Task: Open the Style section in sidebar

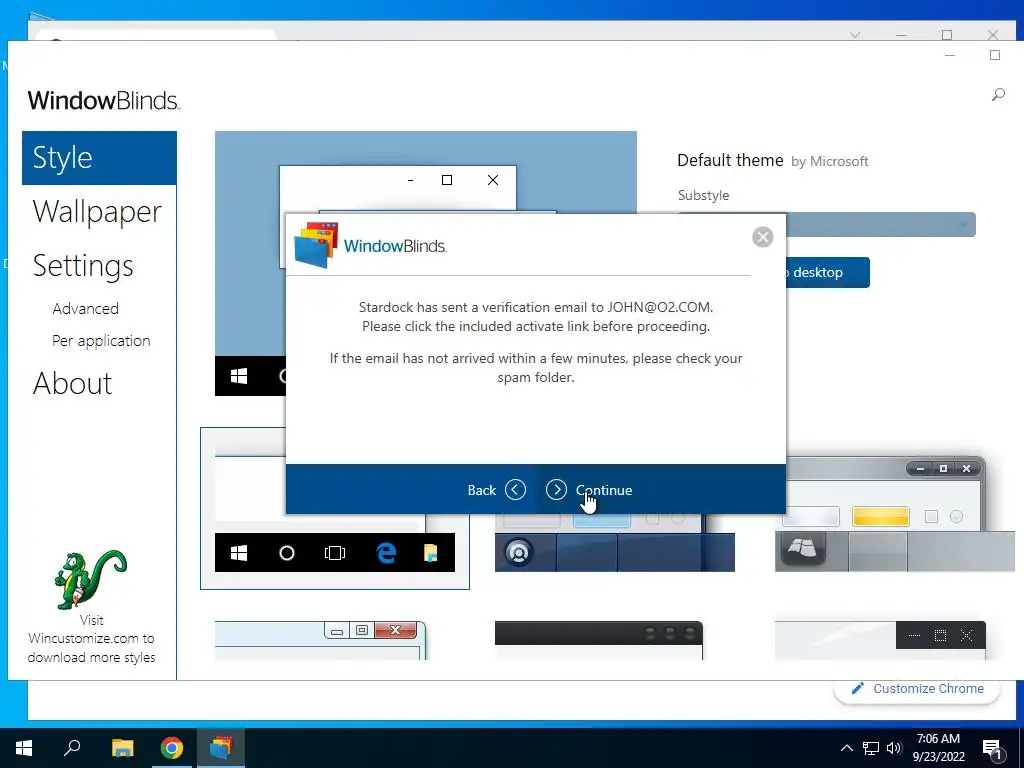Action: tap(99, 158)
